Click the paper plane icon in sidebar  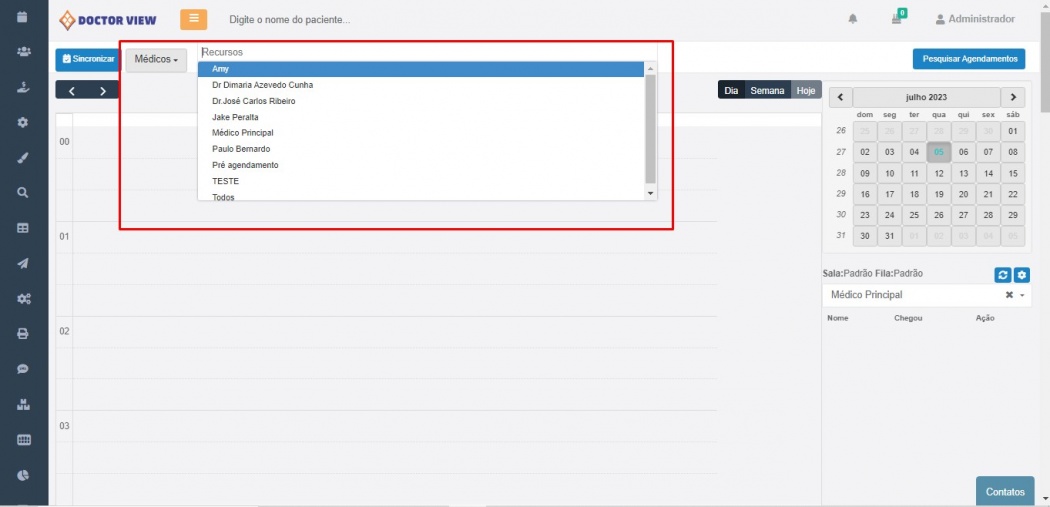tap(23, 263)
